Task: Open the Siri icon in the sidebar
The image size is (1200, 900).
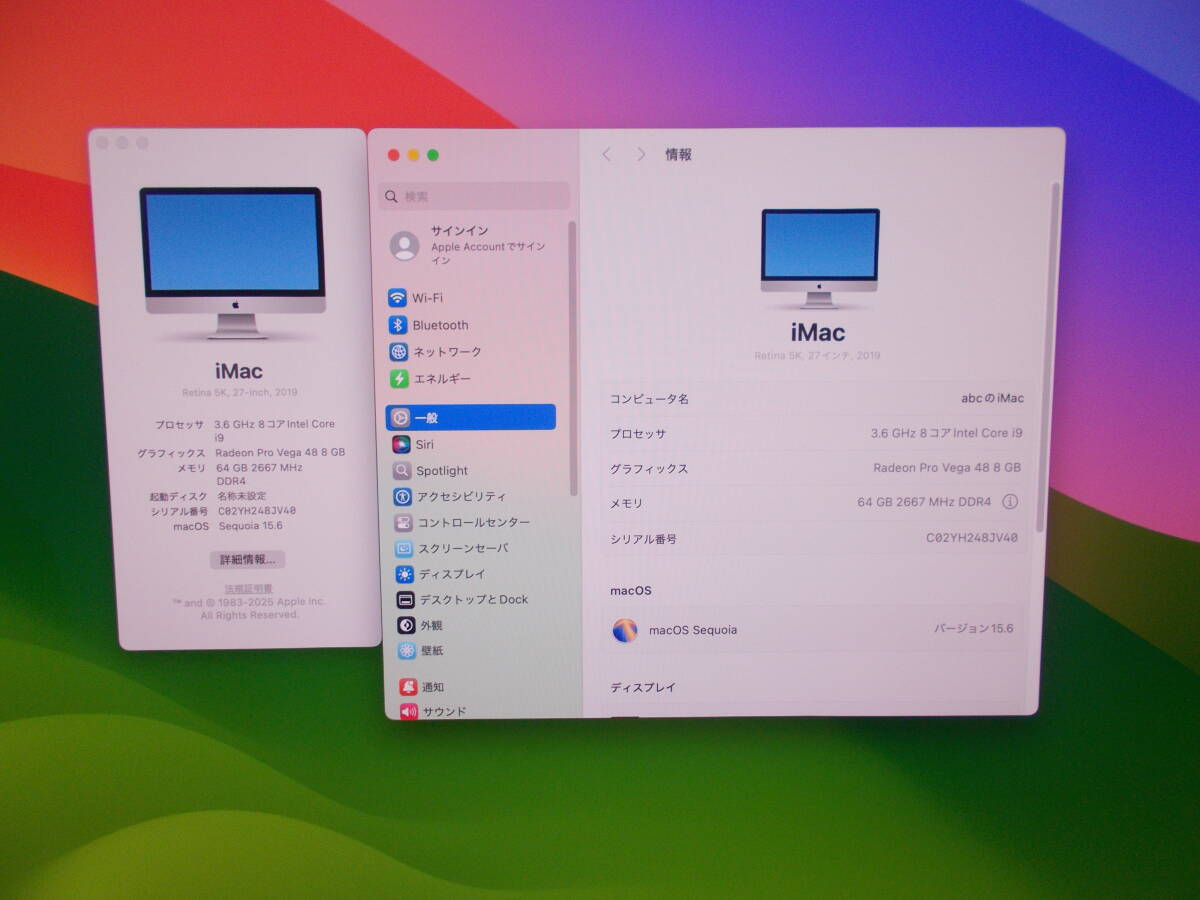Action: [401, 445]
